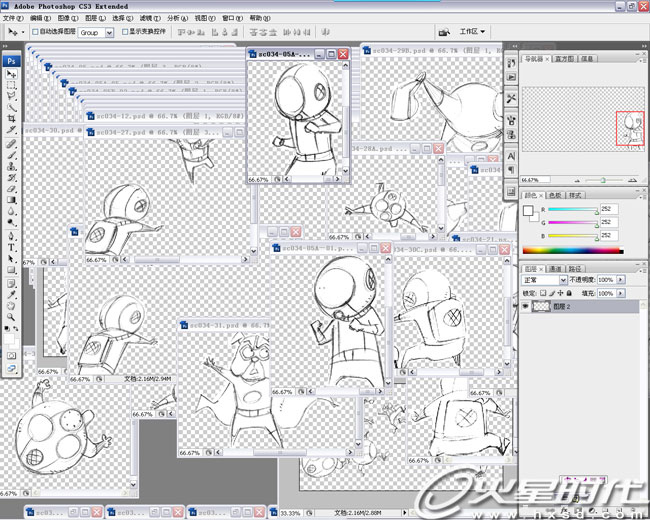The width and height of the screenshot is (650, 520).
Task: Open the 文件 (File) menu
Action: [13, 18]
